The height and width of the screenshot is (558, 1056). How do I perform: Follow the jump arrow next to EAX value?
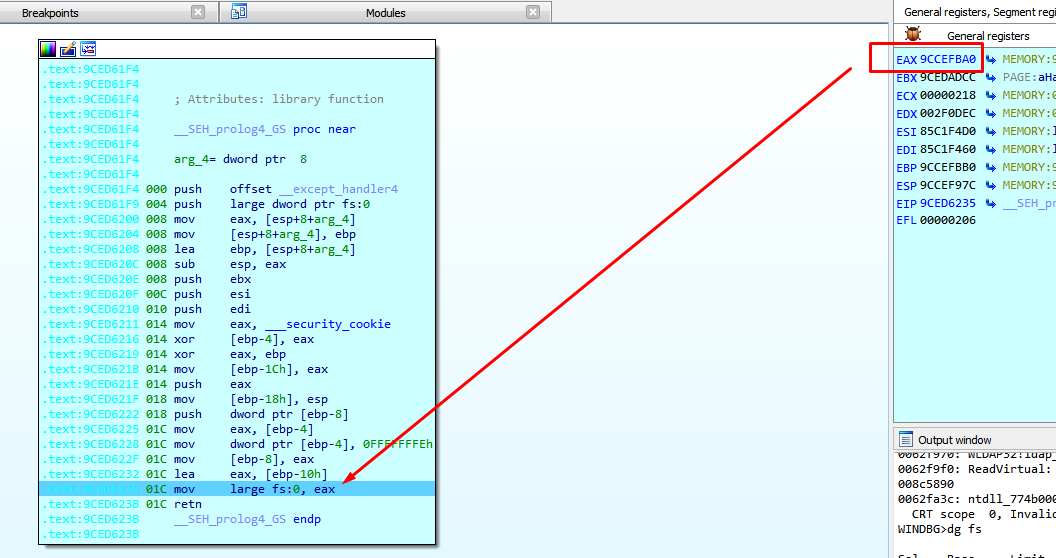(x=991, y=60)
